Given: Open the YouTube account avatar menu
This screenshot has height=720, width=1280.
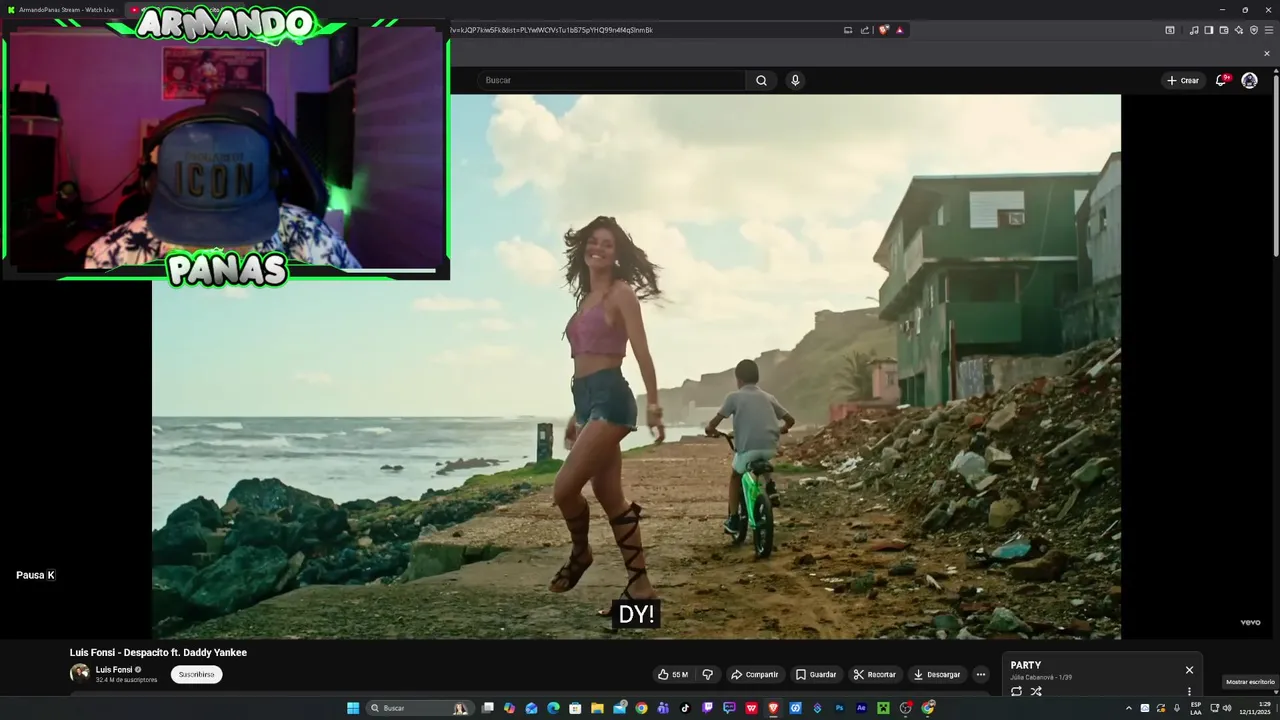Looking at the screenshot, I should 1249,80.
